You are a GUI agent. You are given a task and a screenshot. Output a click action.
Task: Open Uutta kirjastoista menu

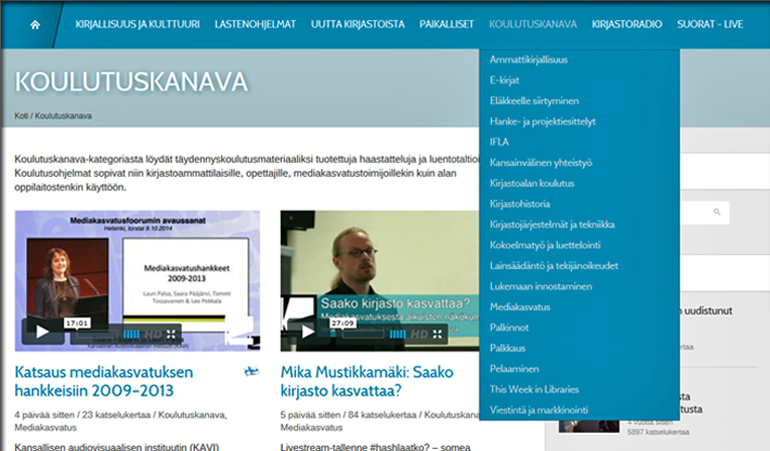click(358, 24)
